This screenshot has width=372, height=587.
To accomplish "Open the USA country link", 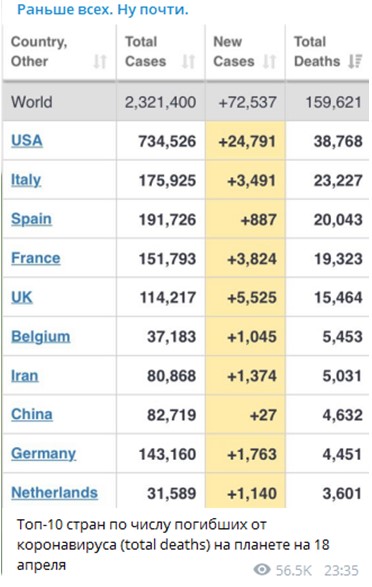I will coord(27,141).
